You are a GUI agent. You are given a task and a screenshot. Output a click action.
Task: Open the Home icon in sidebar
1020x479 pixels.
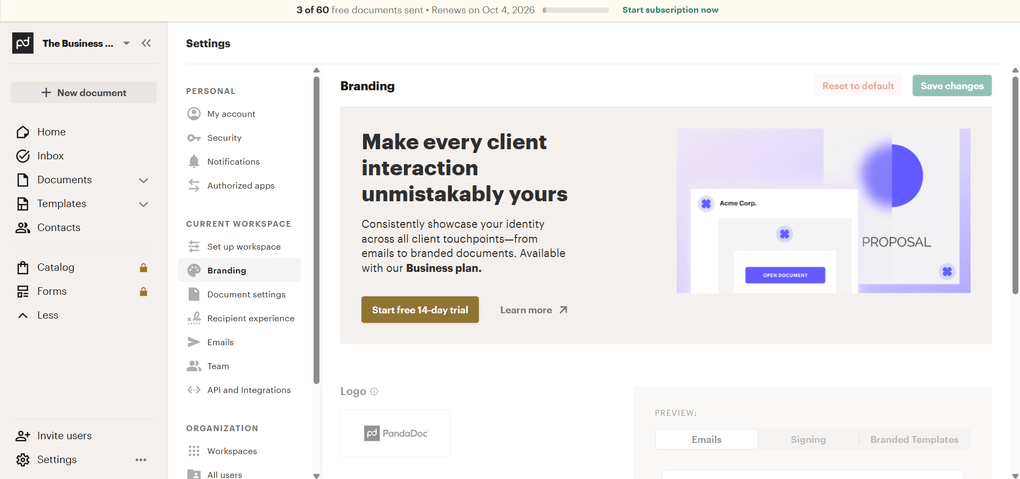[23, 132]
